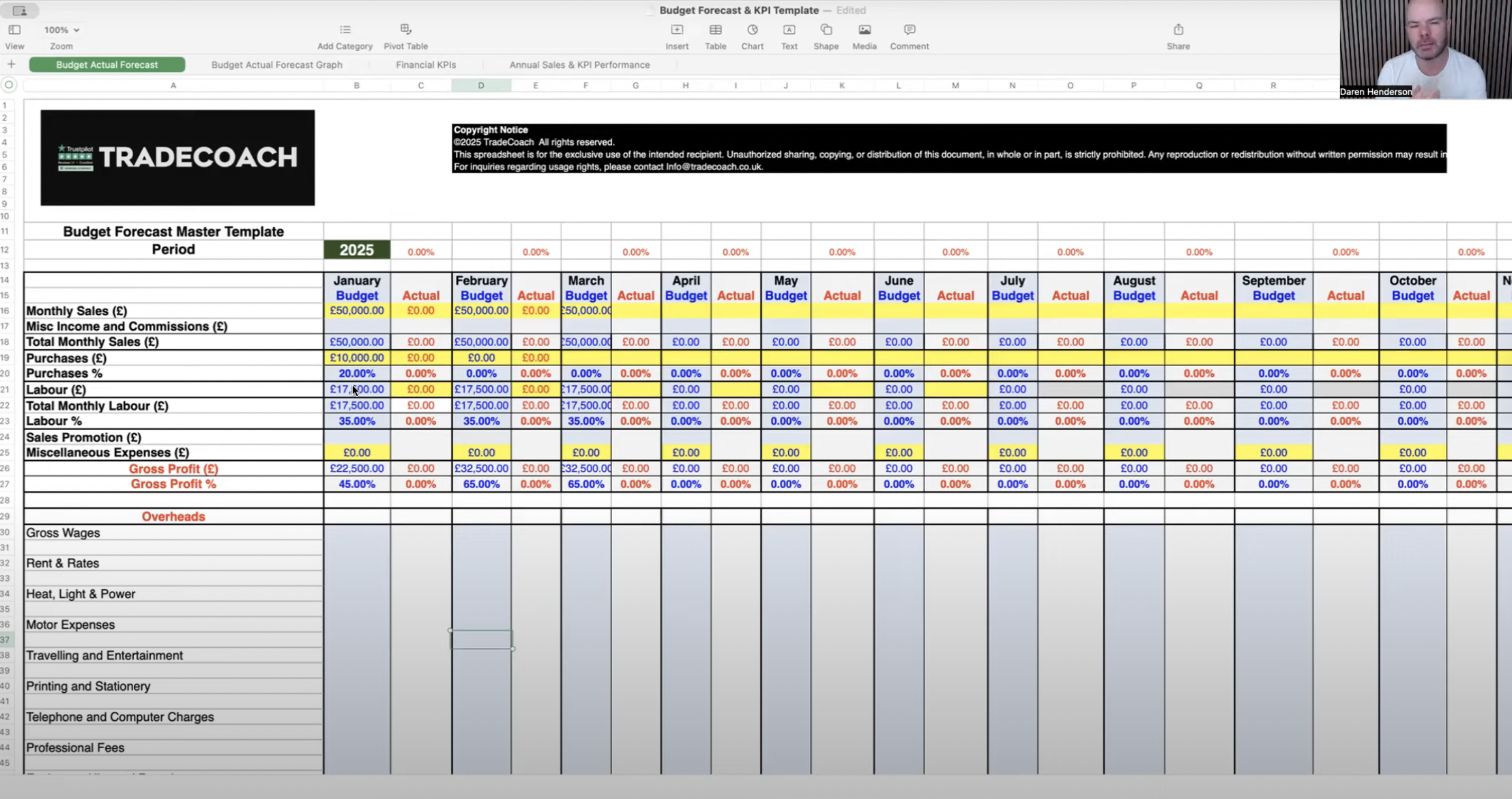Select the February month header

tap(481, 281)
